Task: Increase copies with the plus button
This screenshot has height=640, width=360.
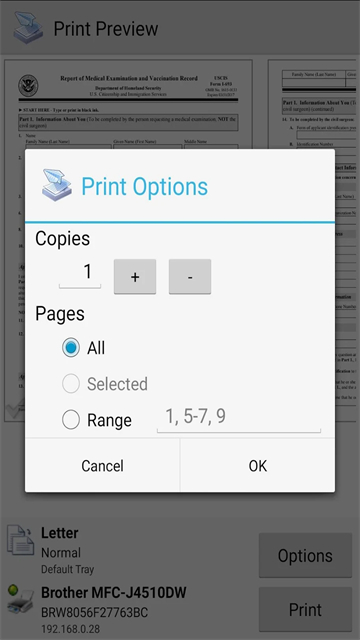Action: pyautogui.click(x=135, y=276)
